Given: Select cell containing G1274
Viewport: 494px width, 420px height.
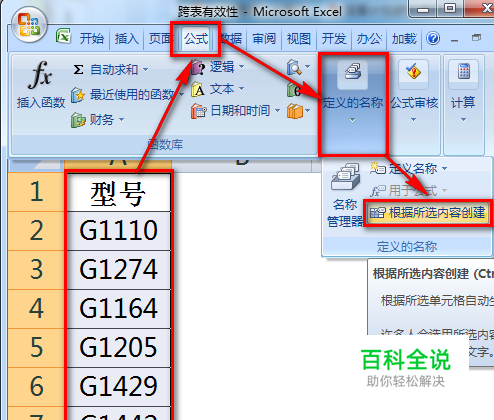Looking at the screenshot, I should 118,270.
